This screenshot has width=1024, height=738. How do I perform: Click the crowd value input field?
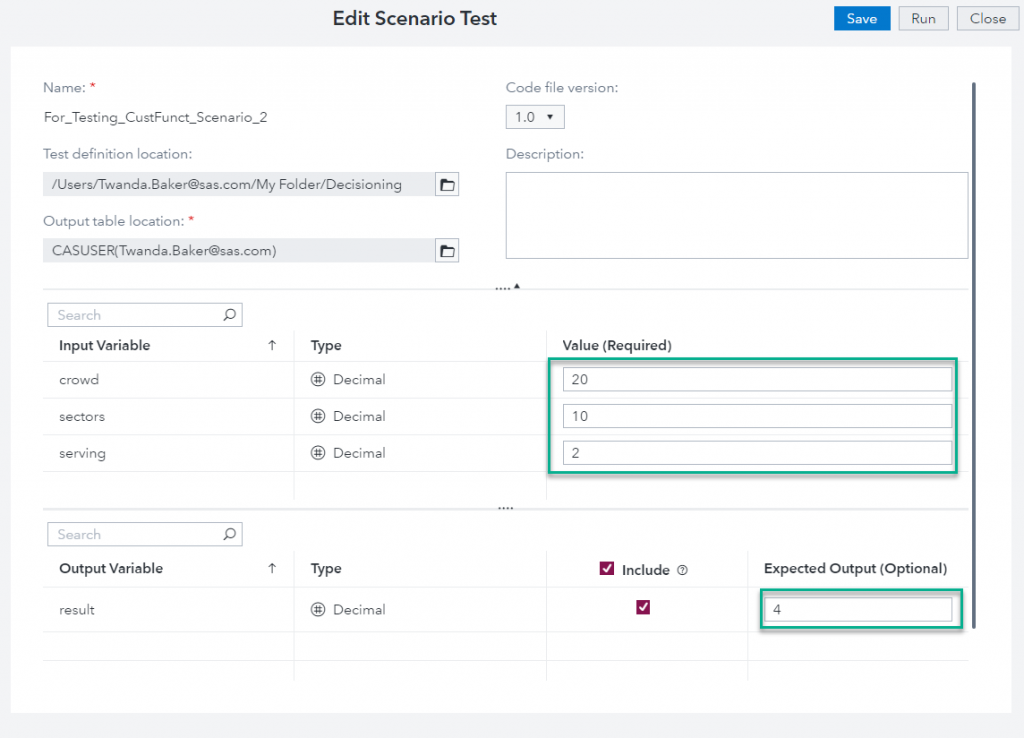756,379
